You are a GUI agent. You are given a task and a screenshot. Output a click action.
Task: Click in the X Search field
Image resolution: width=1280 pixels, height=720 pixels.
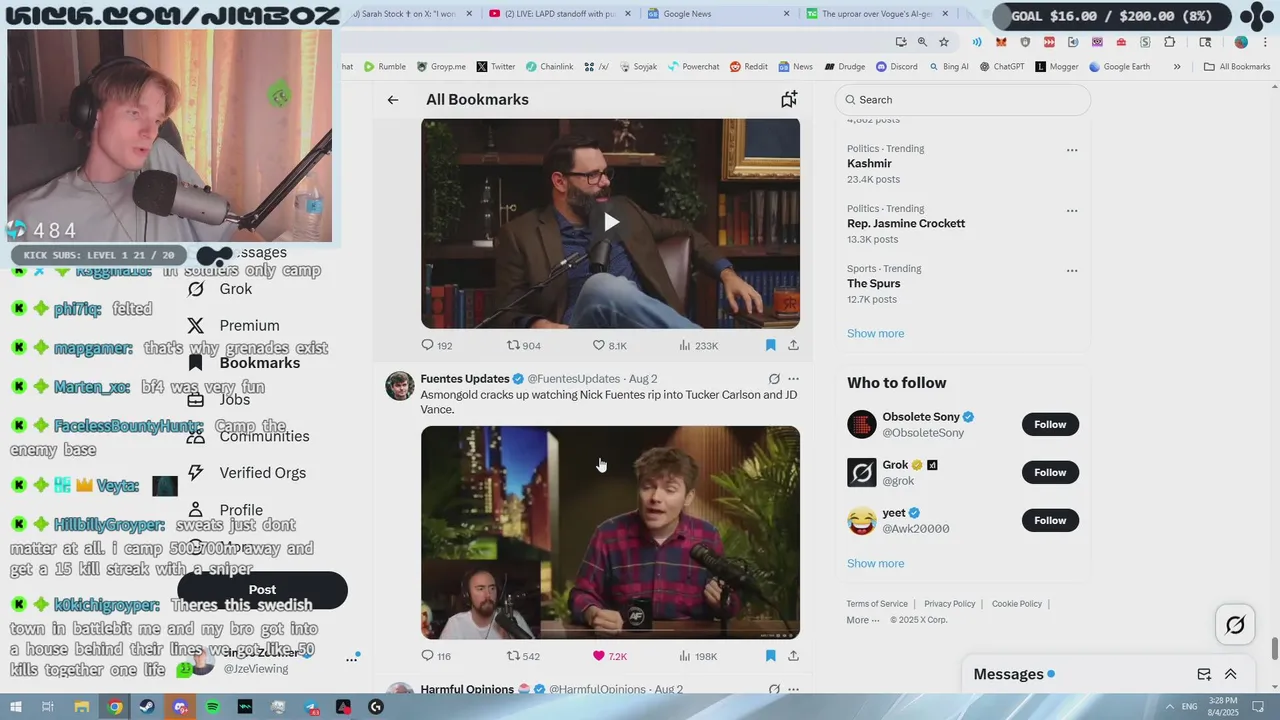click(963, 100)
